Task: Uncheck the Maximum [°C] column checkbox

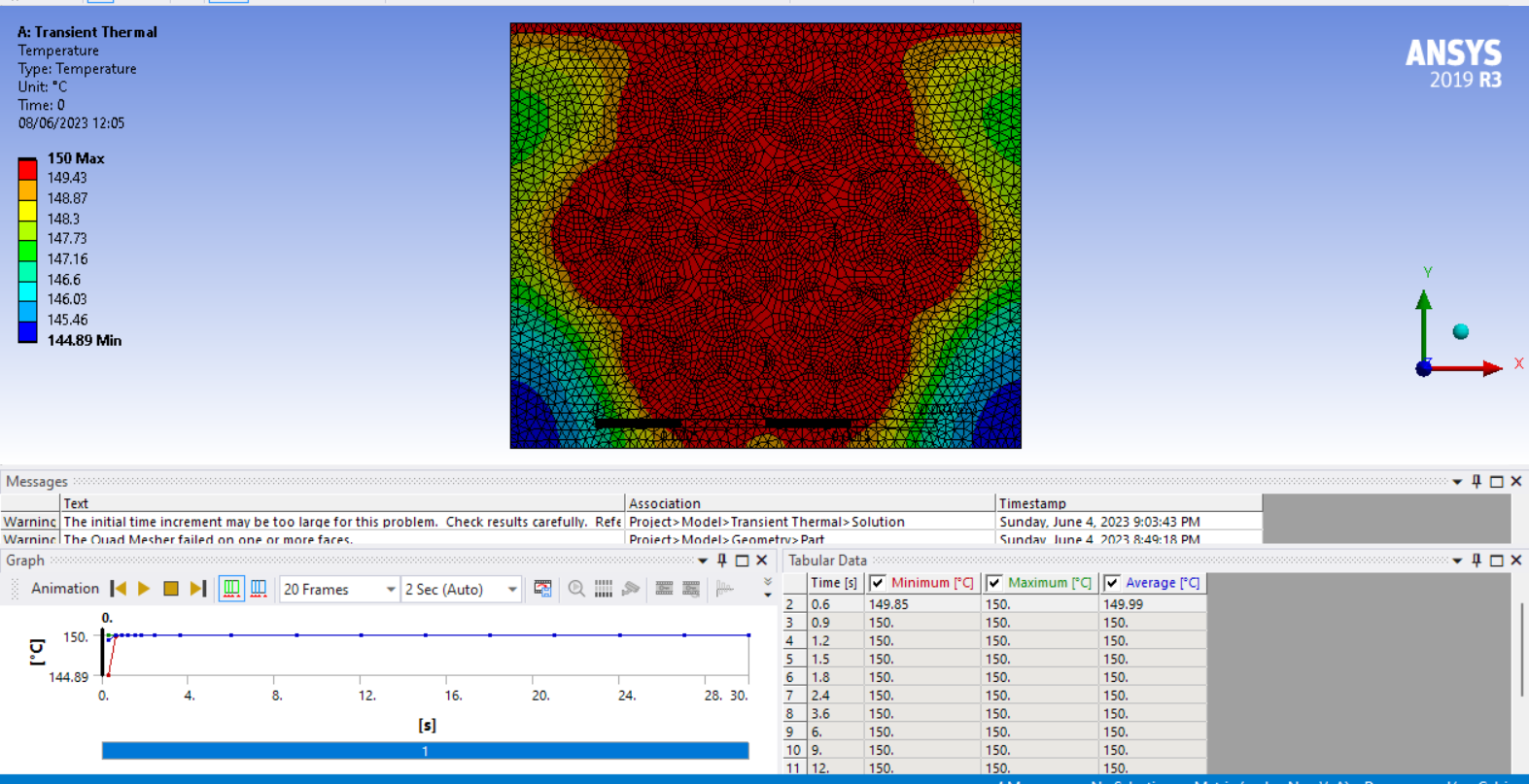Action: pos(994,583)
